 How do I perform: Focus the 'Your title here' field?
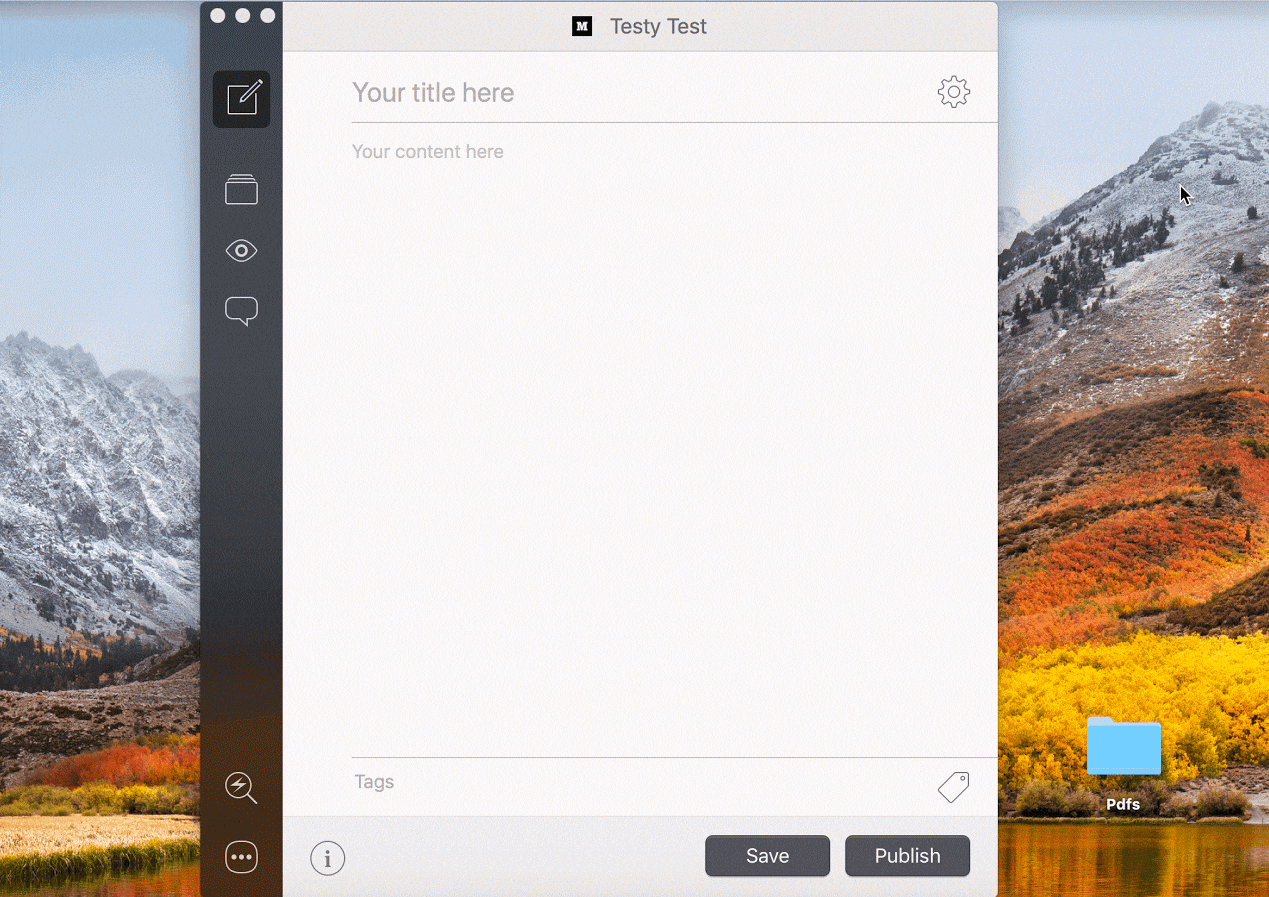[640, 93]
